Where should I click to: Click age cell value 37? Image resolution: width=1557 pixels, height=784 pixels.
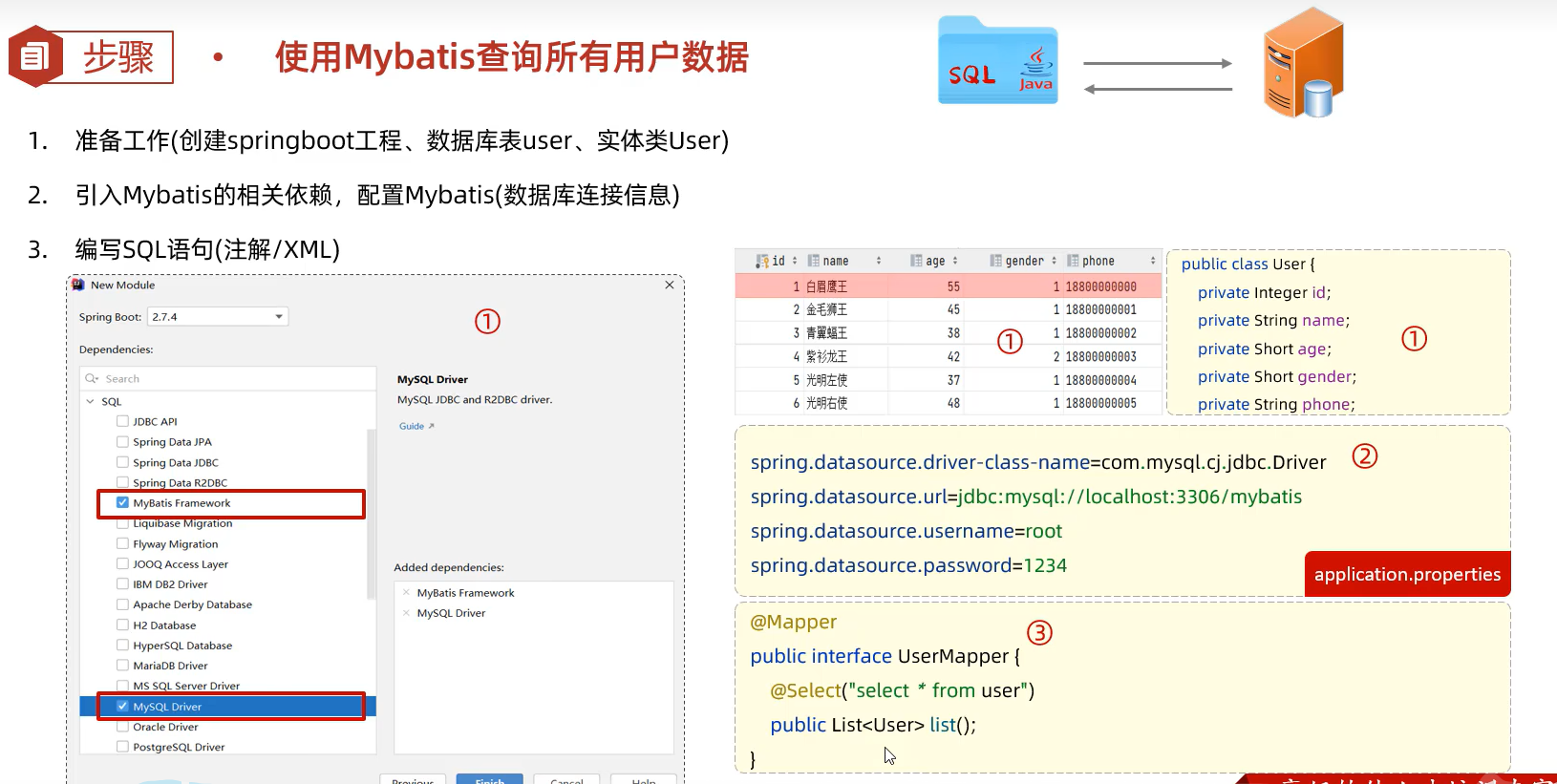coord(953,380)
